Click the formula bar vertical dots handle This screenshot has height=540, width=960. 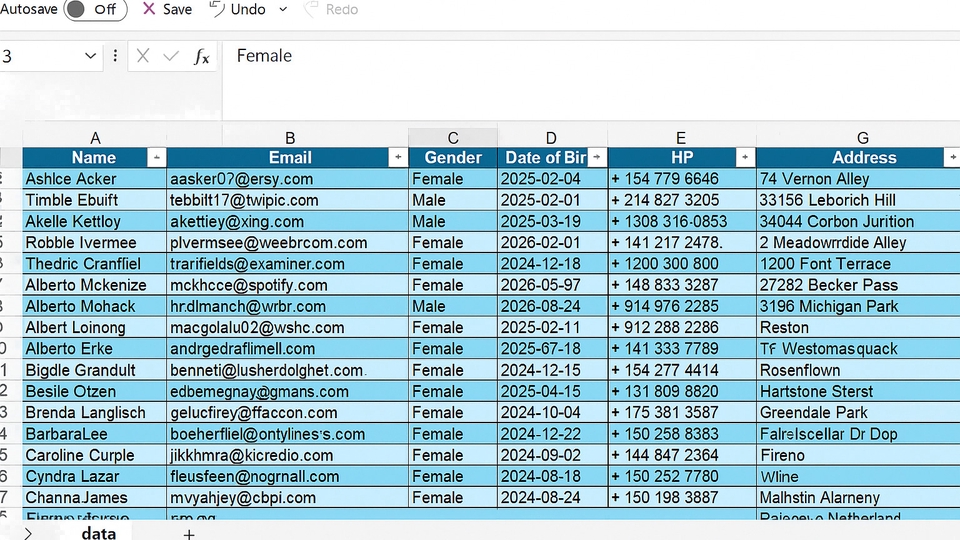pyautogui.click(x=116, y=57)
